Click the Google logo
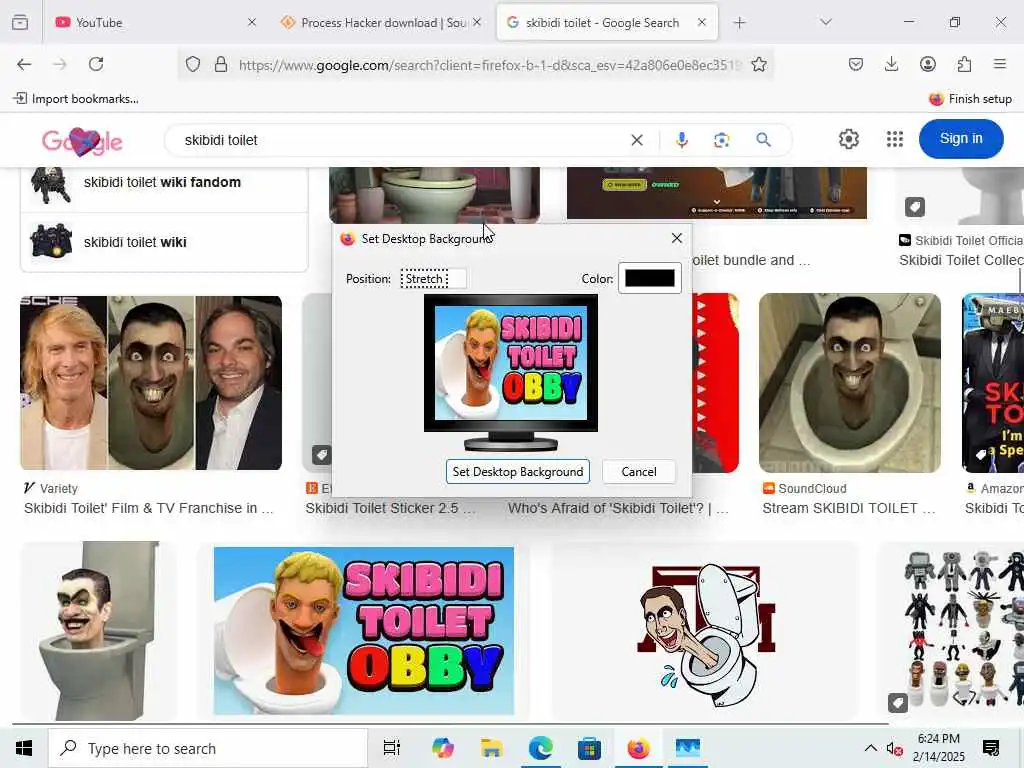1024x768 pixels. click(82, 140)
